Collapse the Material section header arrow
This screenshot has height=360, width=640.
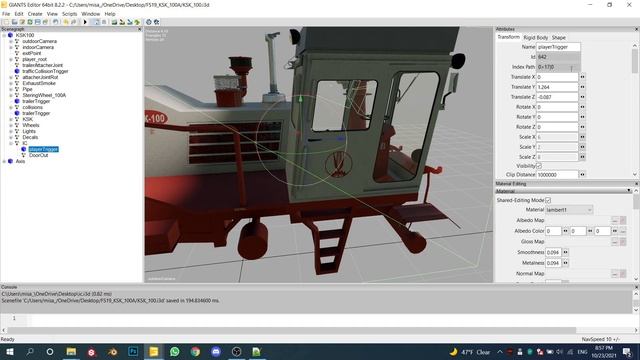pyautogui.click(x=629, y=191)
